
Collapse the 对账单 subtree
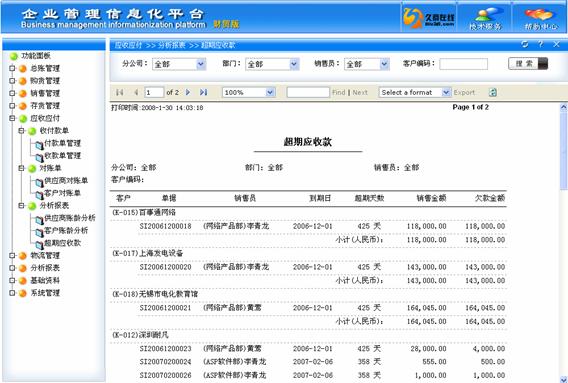point(21,168)
